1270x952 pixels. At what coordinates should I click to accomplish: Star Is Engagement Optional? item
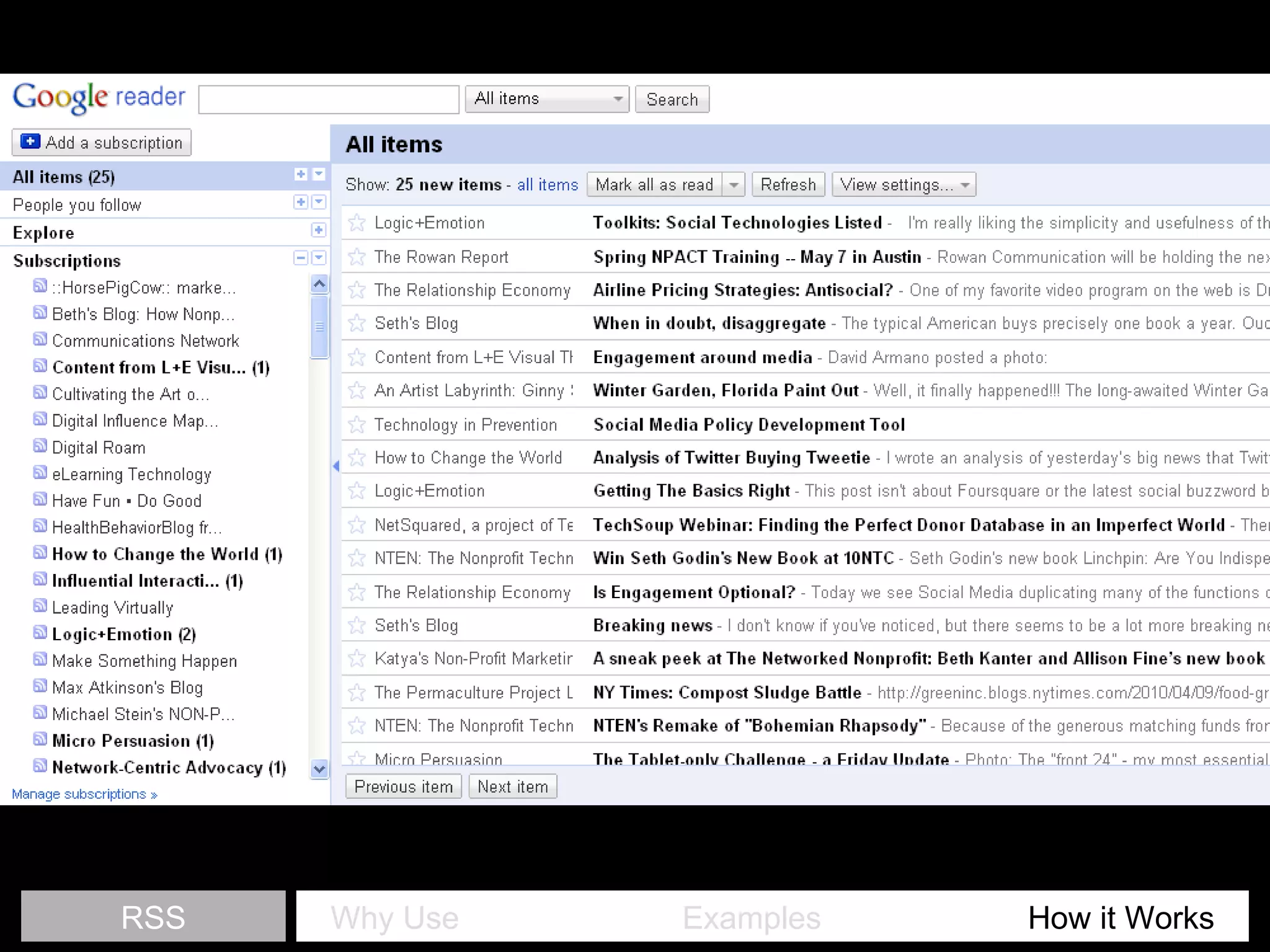point(357,592)
